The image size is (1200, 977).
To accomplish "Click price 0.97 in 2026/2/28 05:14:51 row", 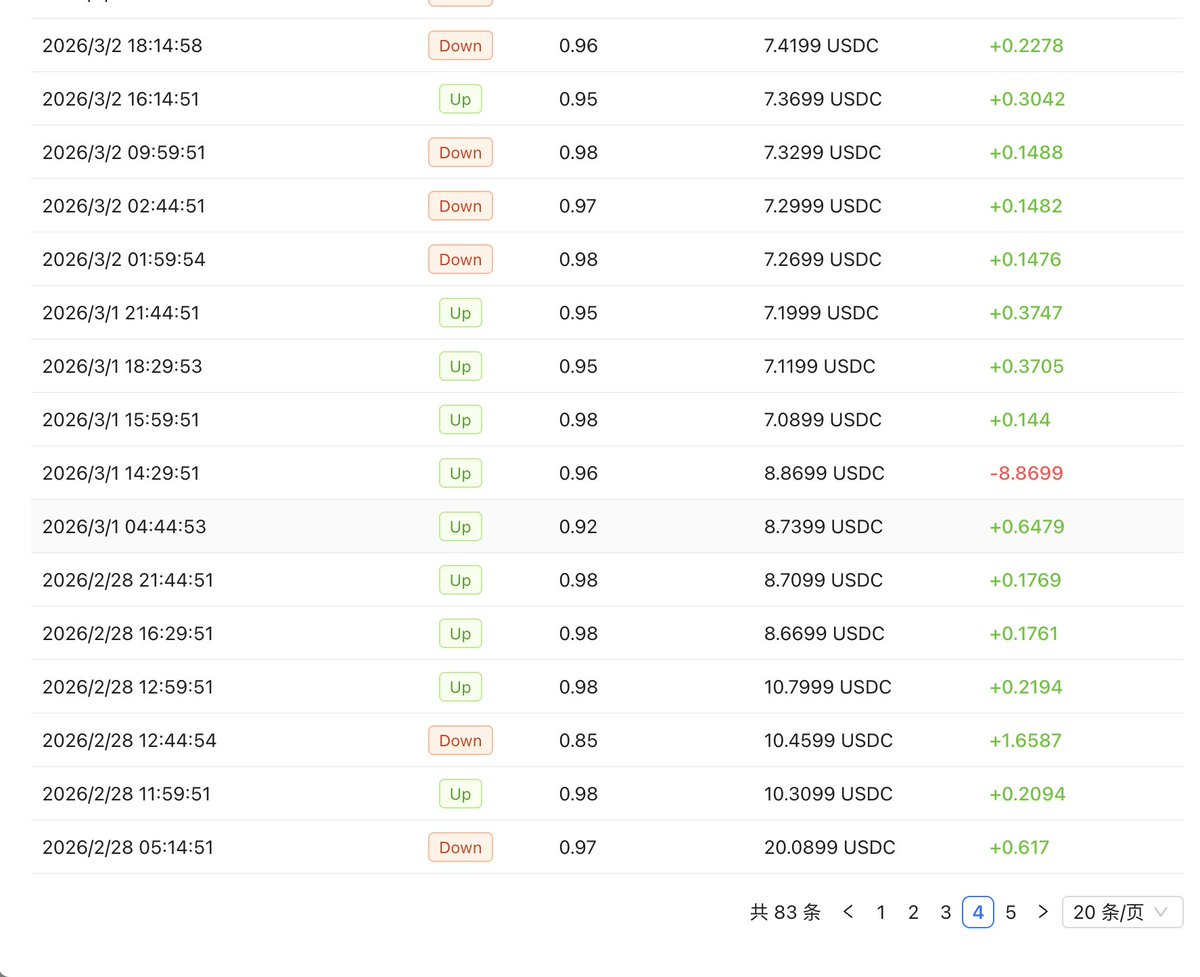I will point(578,847).
